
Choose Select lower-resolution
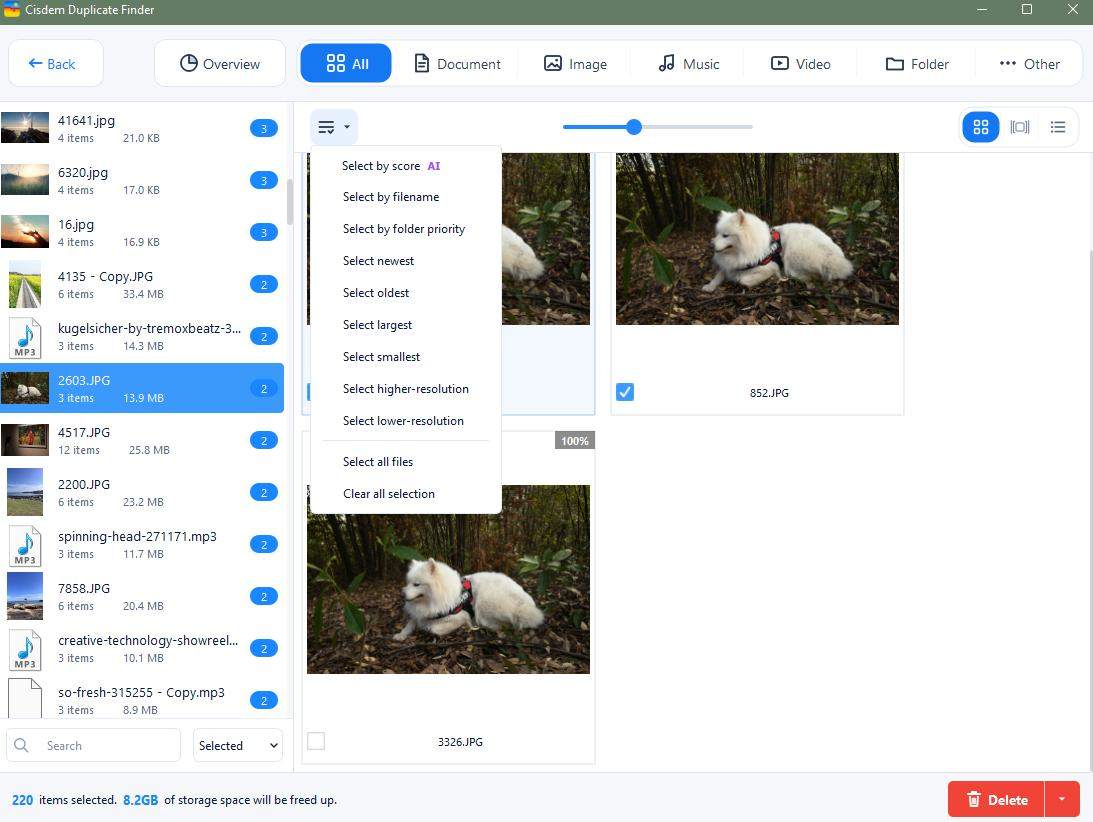(x=403, y=421)
